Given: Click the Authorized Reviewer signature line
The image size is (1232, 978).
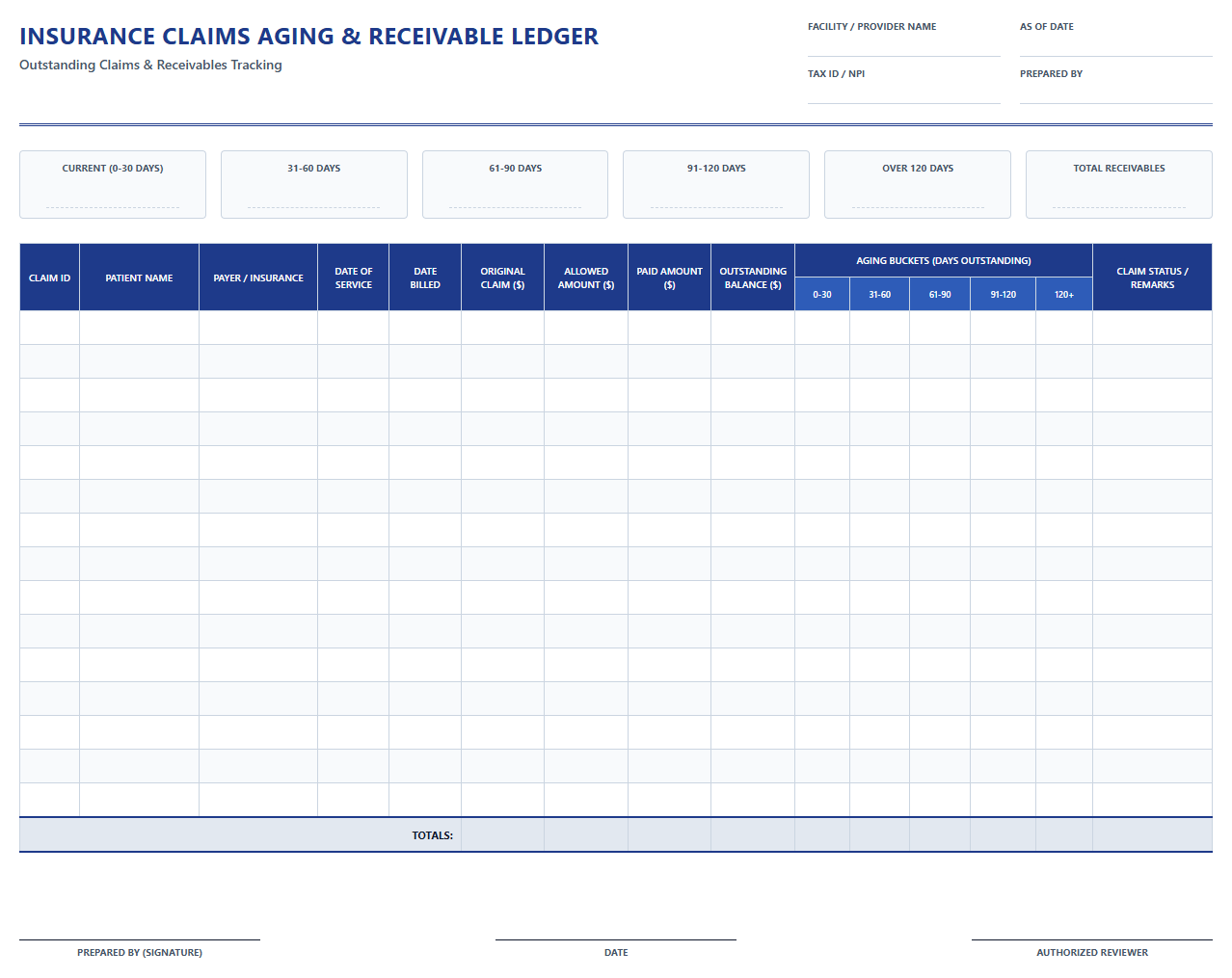Looking at the screenshot, I should click(x=1092, y=939).
